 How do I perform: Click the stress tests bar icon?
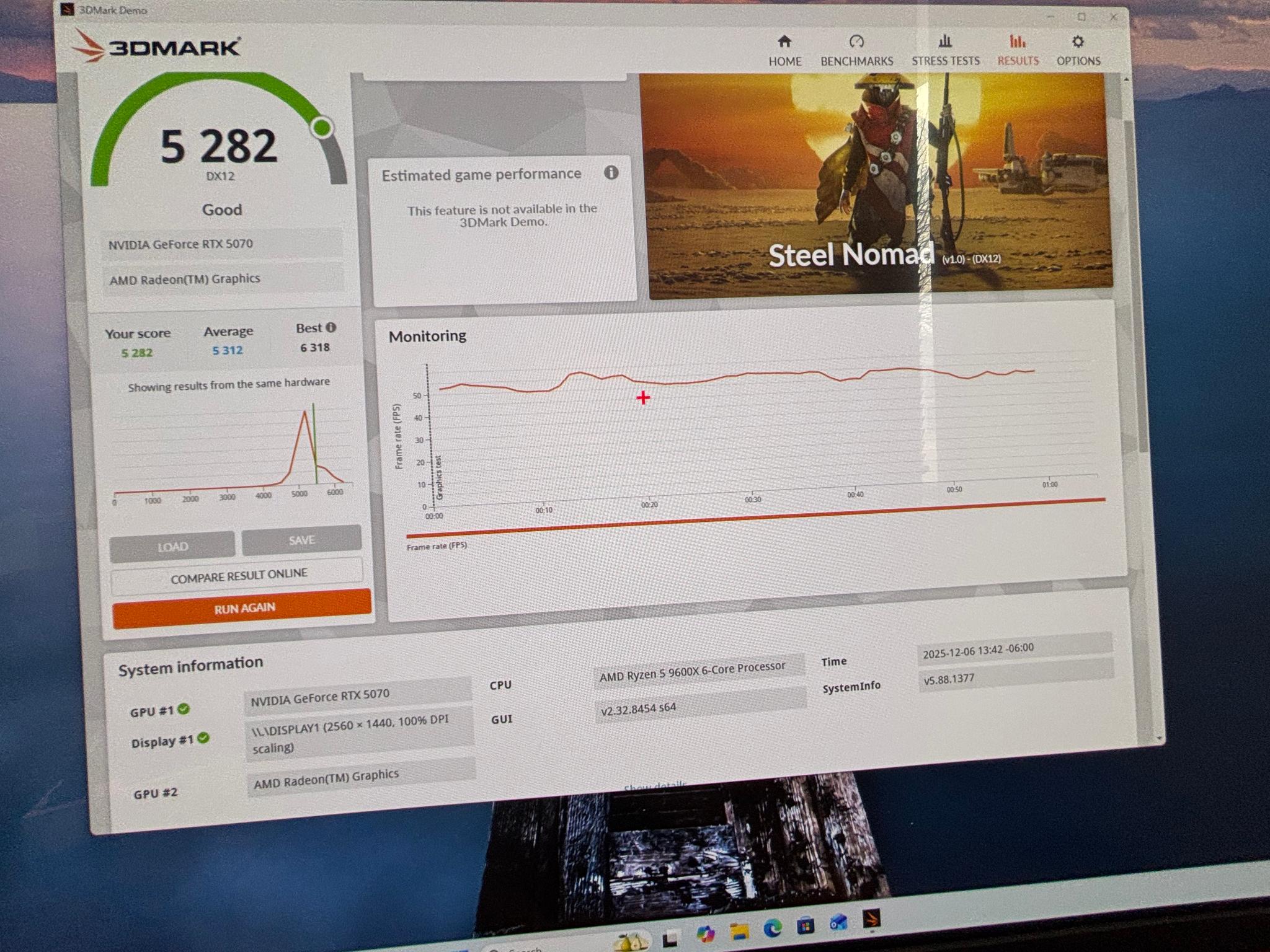pyautogui.click(x=945, y=42)
